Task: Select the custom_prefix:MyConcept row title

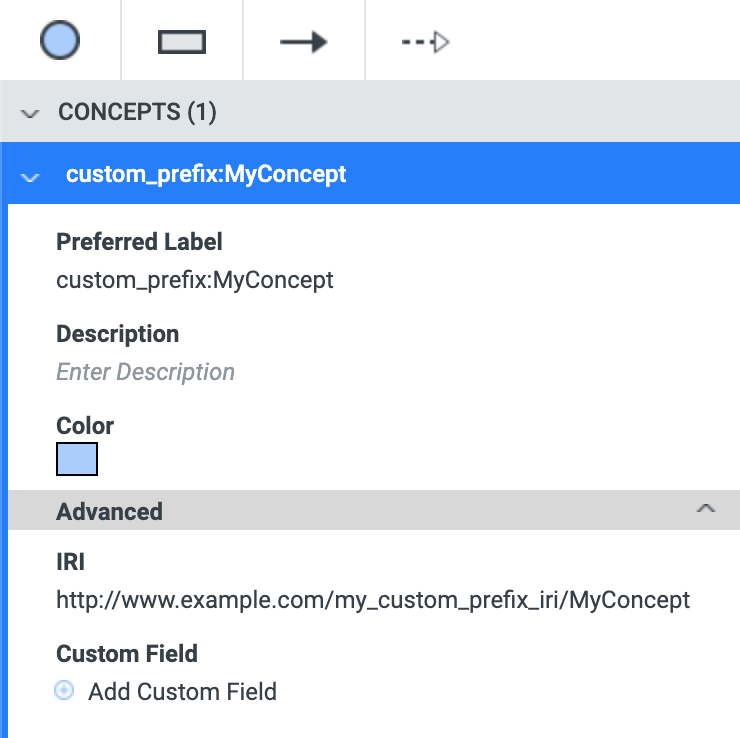Action: [x=206, y=174]
